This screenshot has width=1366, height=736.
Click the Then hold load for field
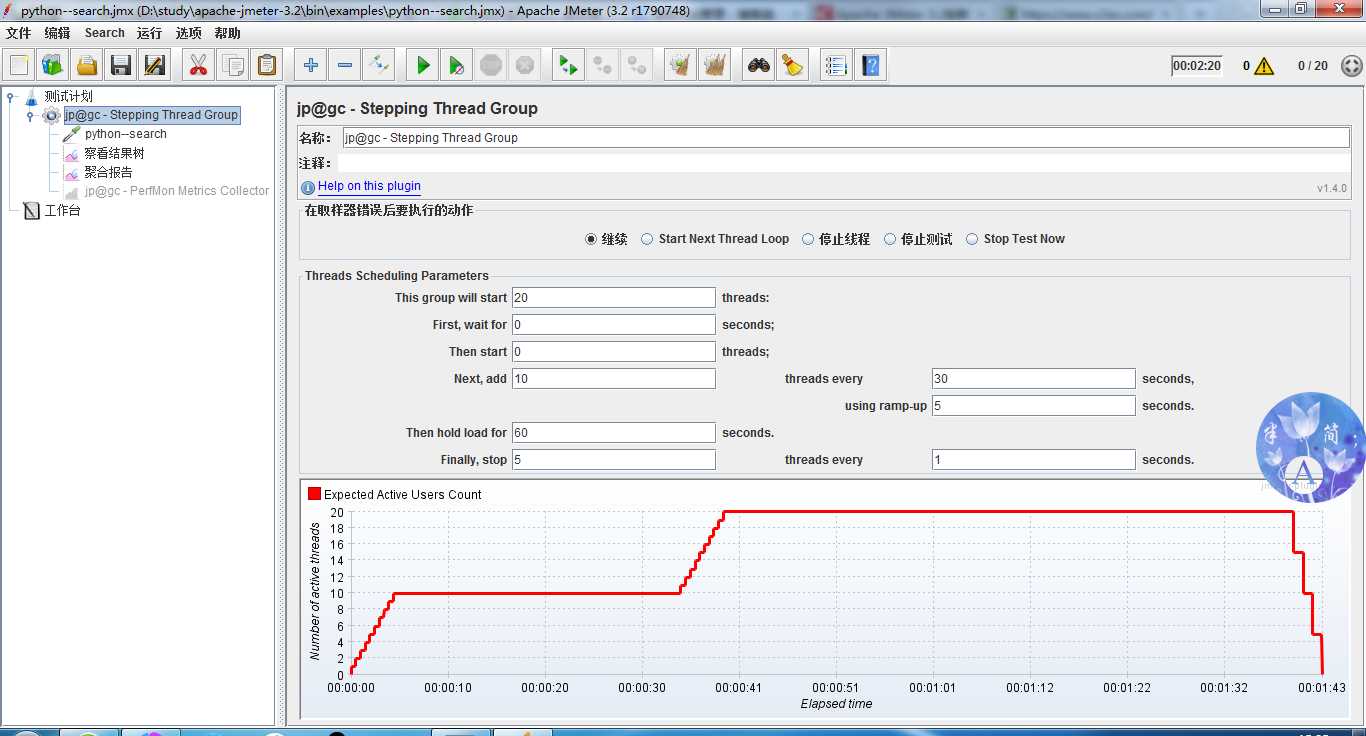(x=614, y=433)
